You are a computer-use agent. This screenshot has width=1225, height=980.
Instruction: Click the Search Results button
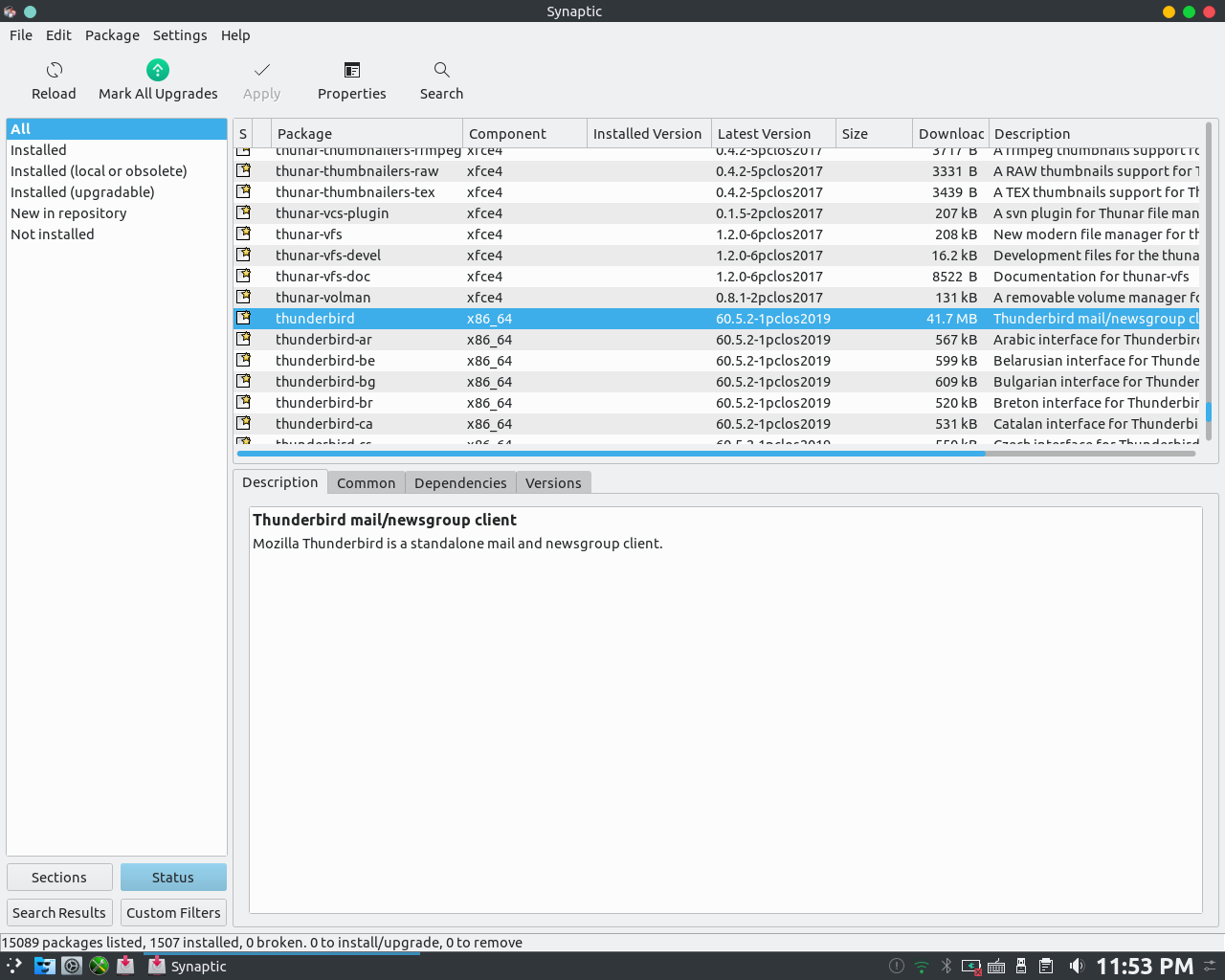[x=59, y=912]
